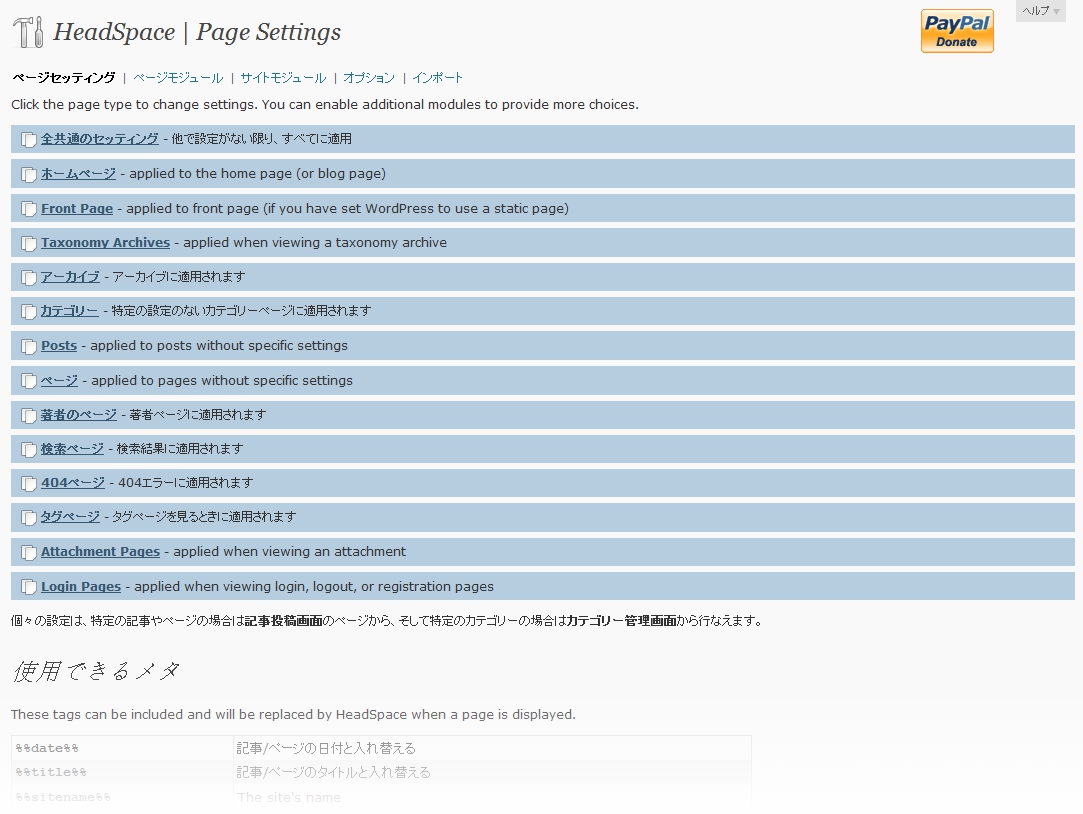
Task: Click 記事/ページのタイトルと入れ替える description
Action: coord(334,773)
